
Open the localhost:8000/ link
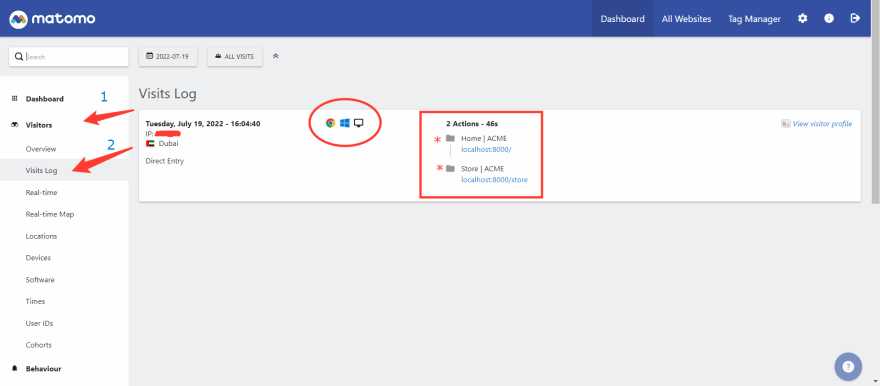[486, 149]
